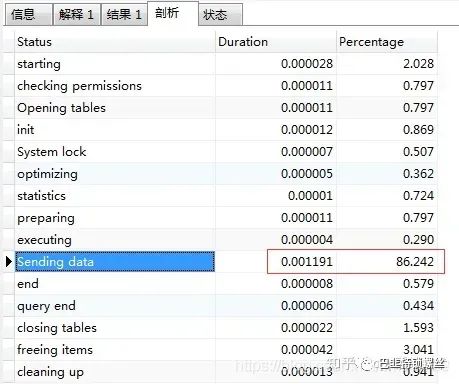Select the 剖析 tab
Screen dimensions: 459x384
pyautogui.click(x=173, y=13)
